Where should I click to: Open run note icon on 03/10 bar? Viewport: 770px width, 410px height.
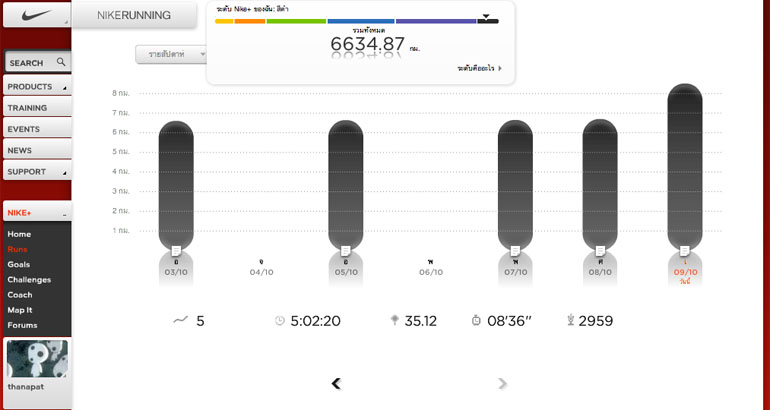(x=176, y=250)
